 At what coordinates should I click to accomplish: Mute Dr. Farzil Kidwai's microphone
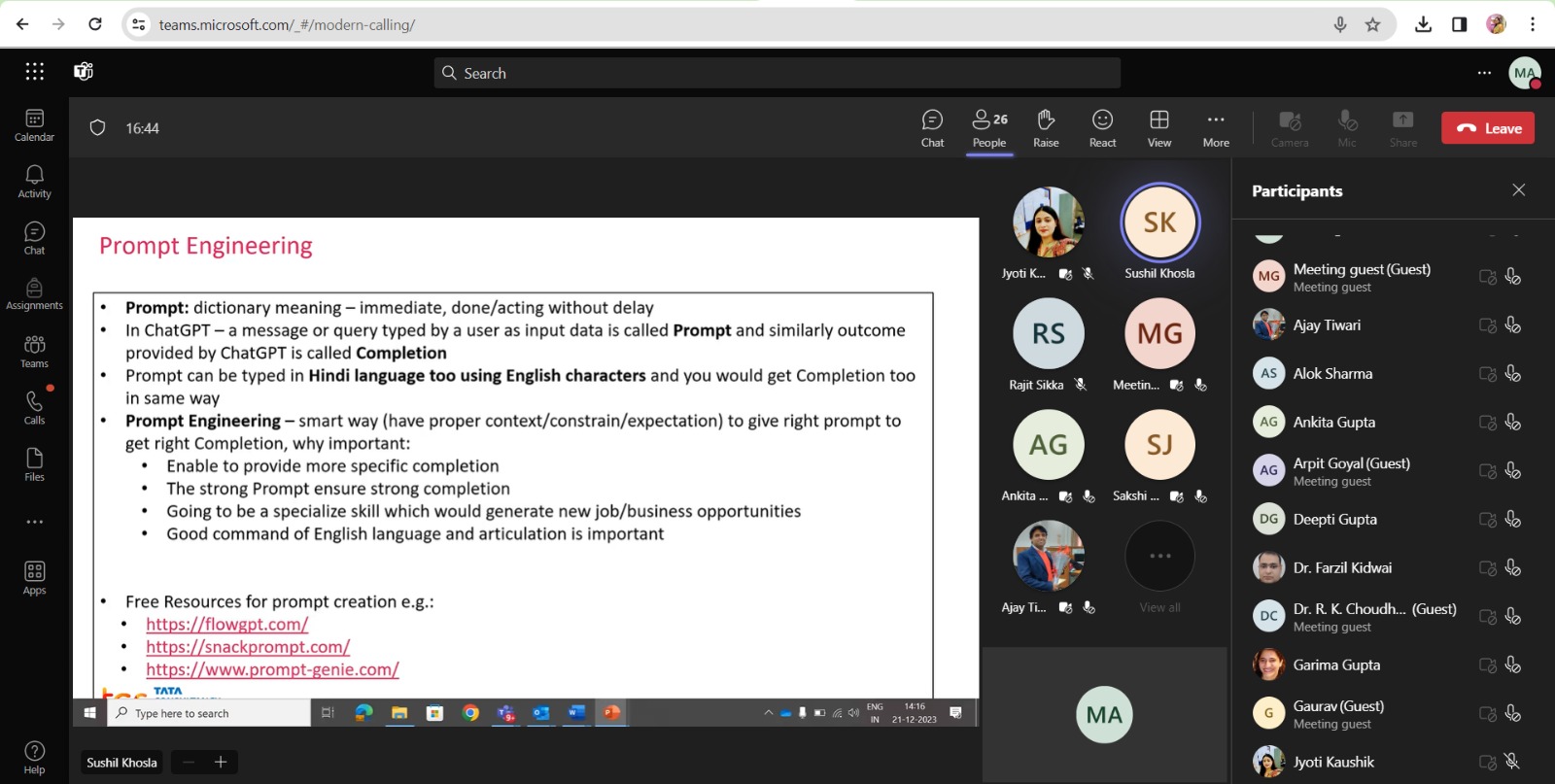[x=1512, y=568]
